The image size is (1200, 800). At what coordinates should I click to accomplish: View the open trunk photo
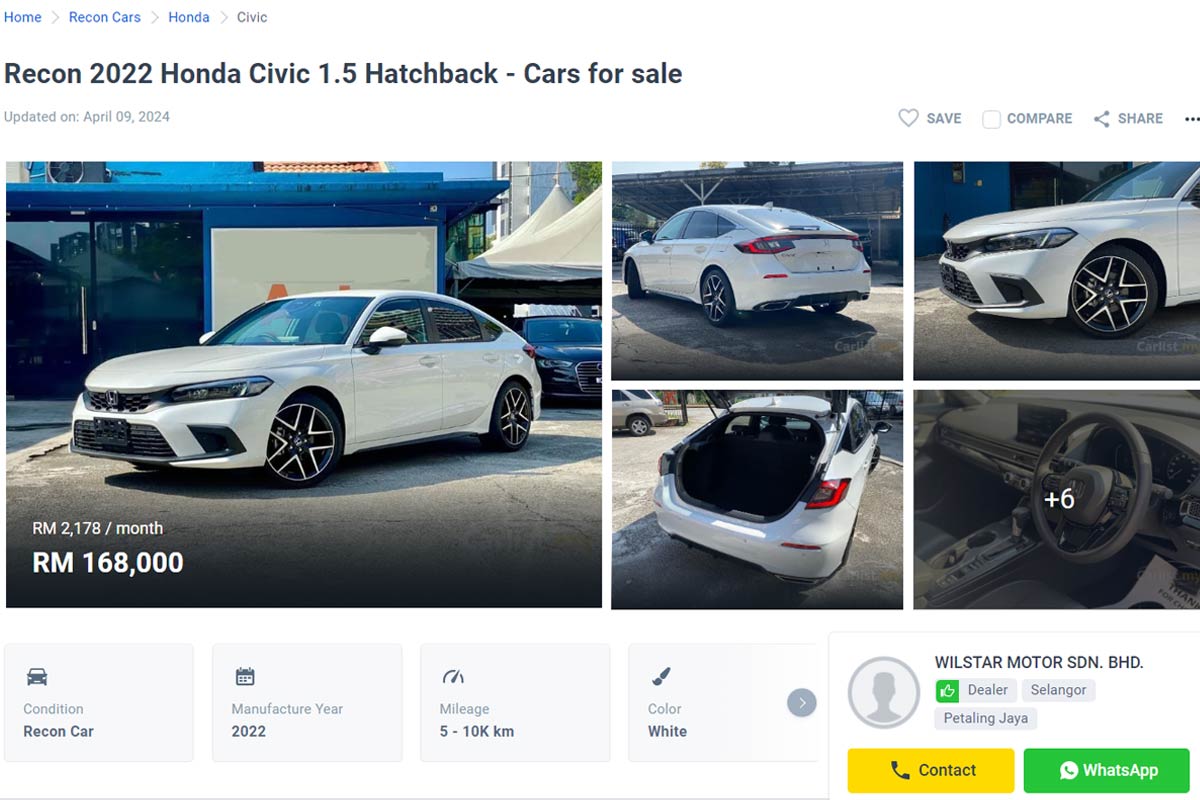coord(757,499)
